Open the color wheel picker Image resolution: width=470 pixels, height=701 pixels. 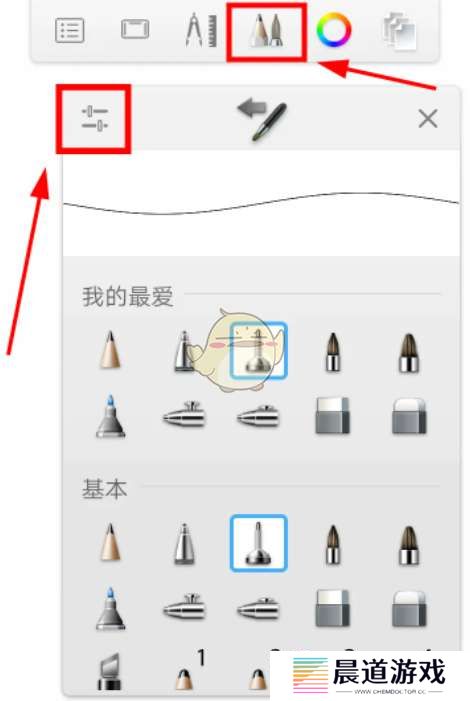(334, 30)
